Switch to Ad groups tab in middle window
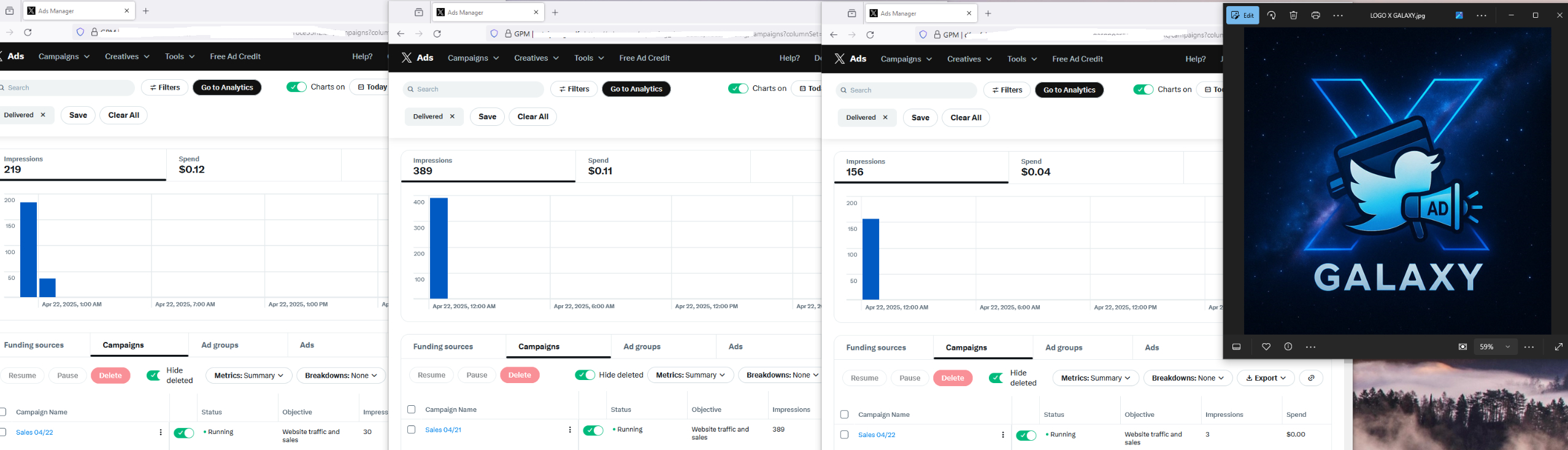The image size is (1568, 450). (x=642, y=347)
